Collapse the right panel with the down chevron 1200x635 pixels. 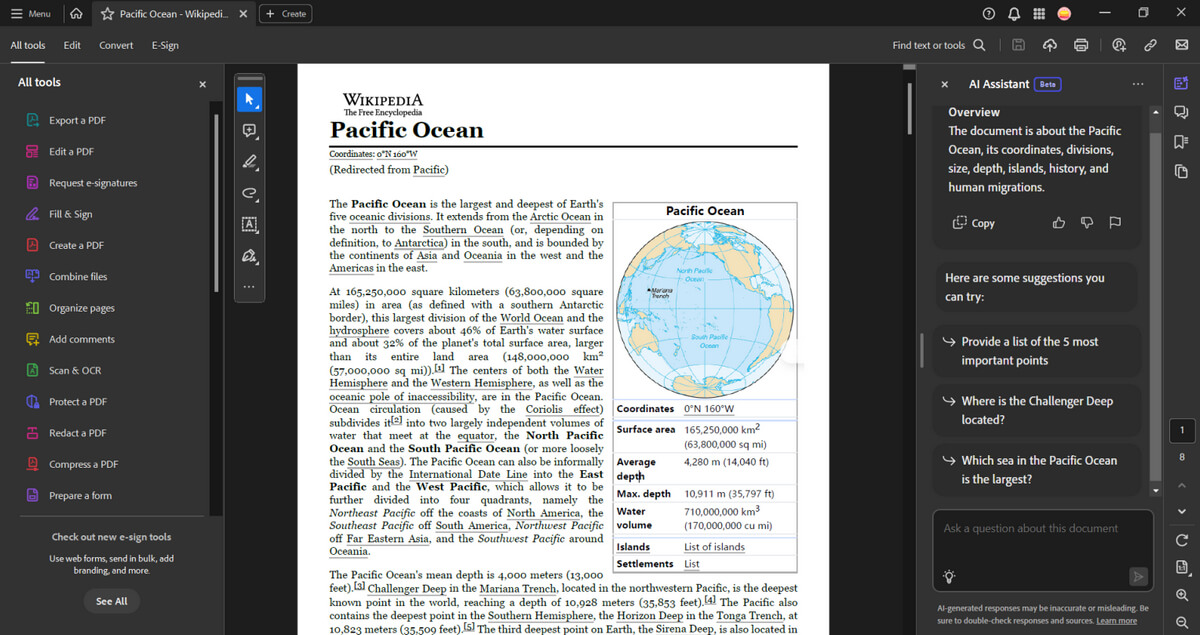pos(1181,511)
